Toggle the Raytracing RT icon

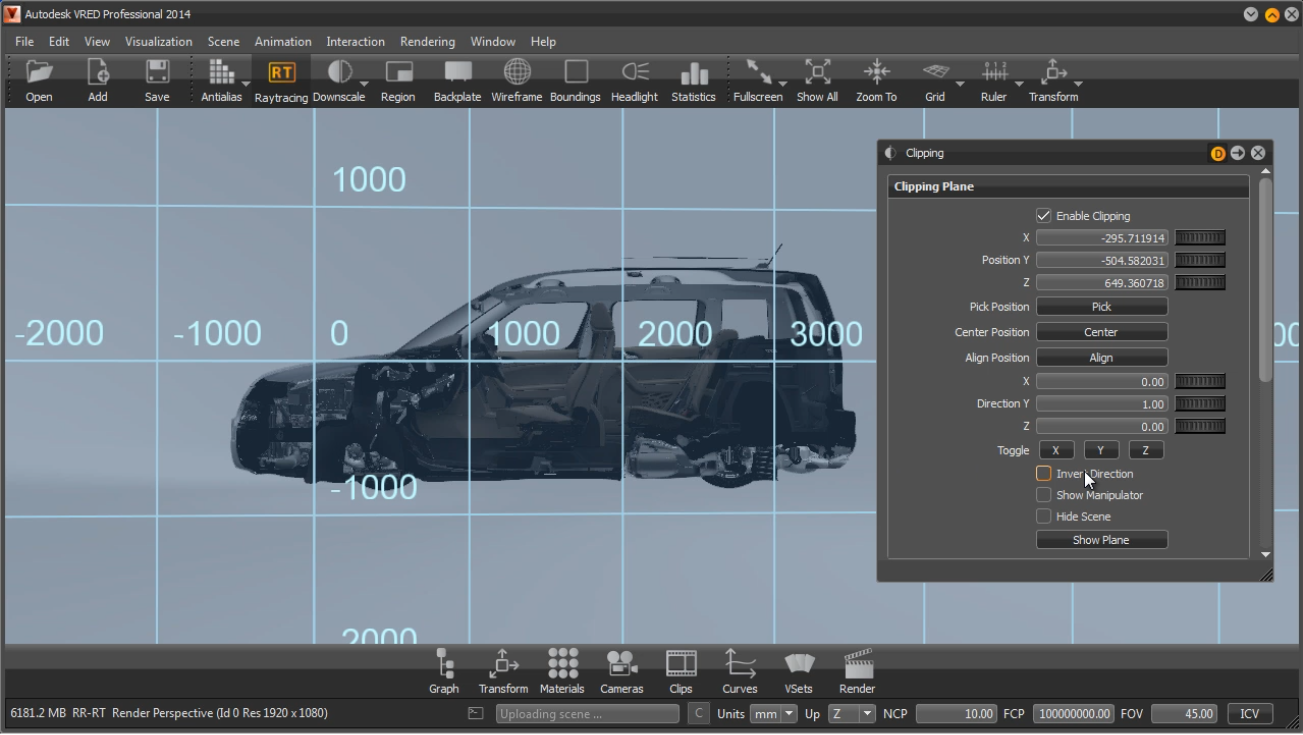point(281,73)
